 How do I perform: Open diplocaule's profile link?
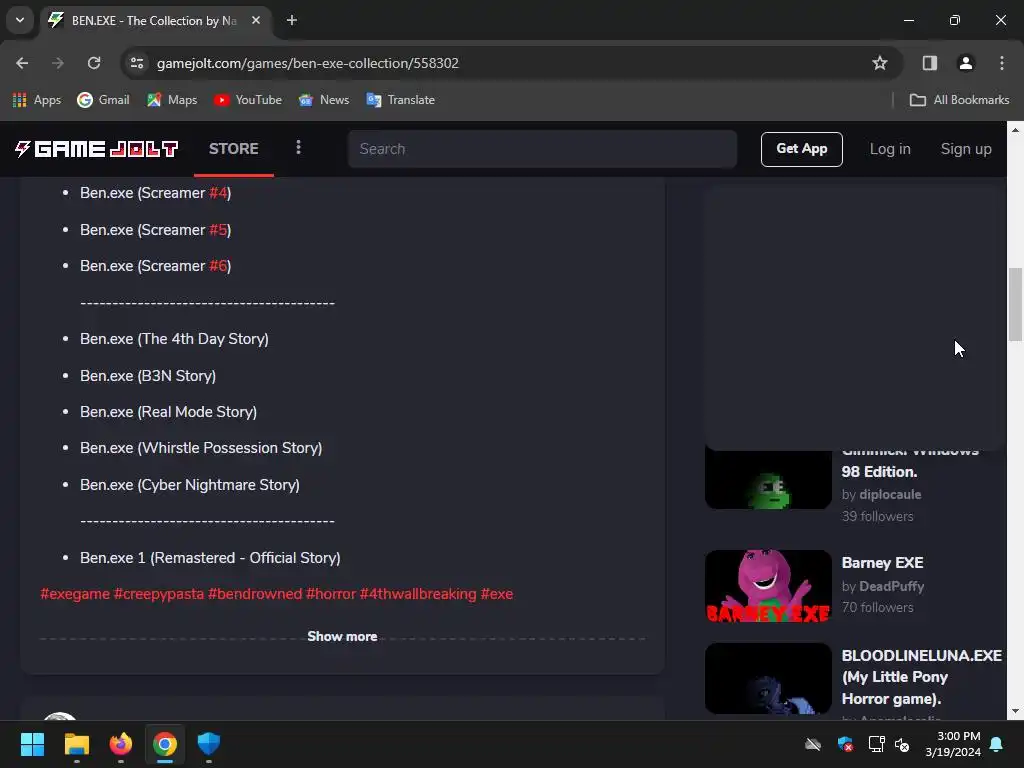coord(890,495)
